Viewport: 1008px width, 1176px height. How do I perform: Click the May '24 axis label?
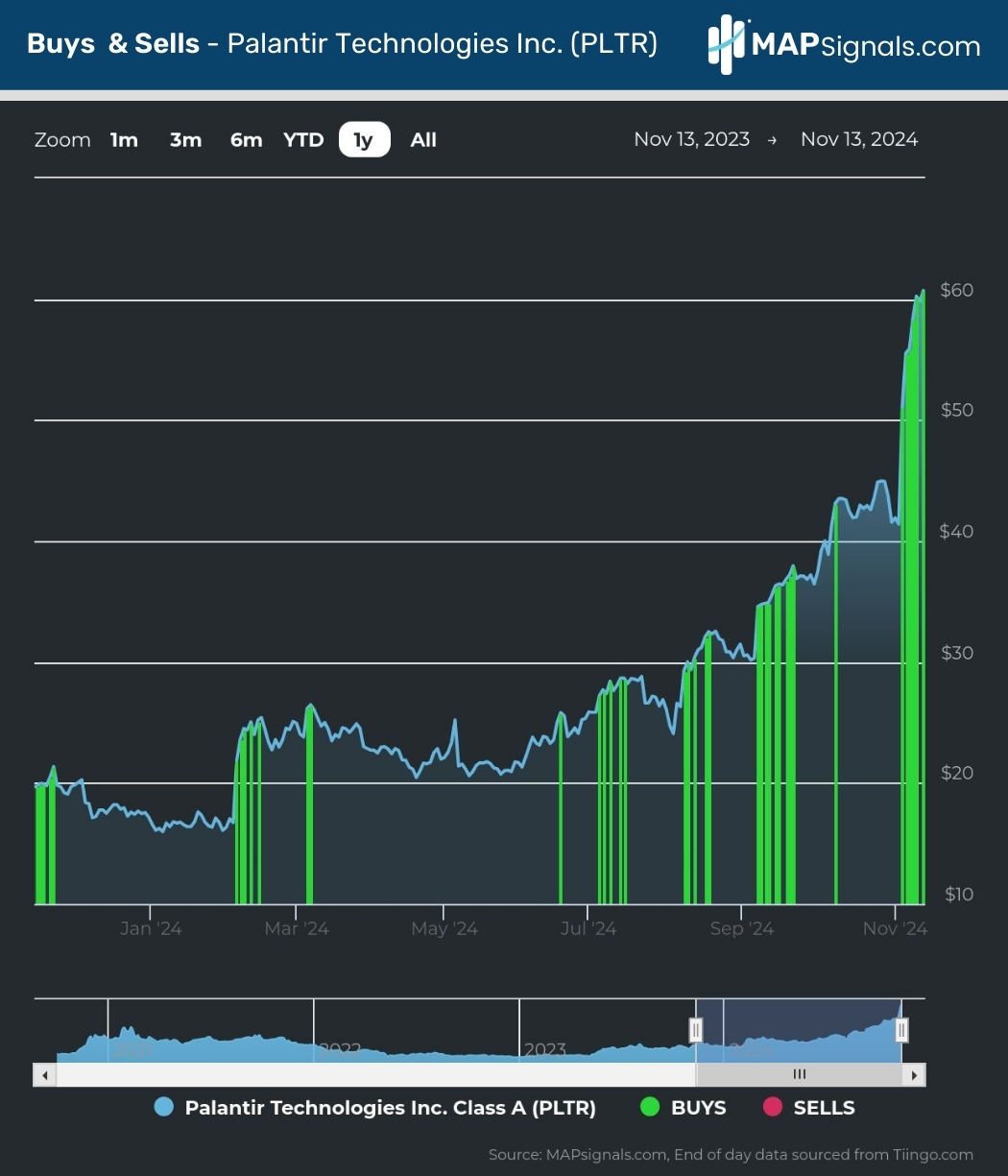pyautogui.click(x=444, y=928)
